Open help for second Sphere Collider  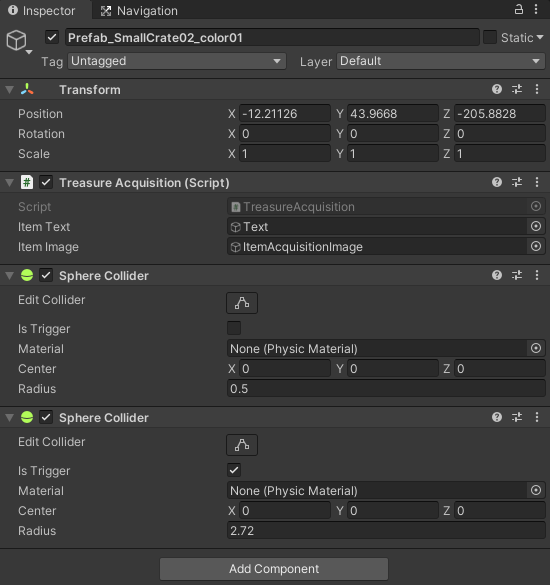tap(497, 417)
